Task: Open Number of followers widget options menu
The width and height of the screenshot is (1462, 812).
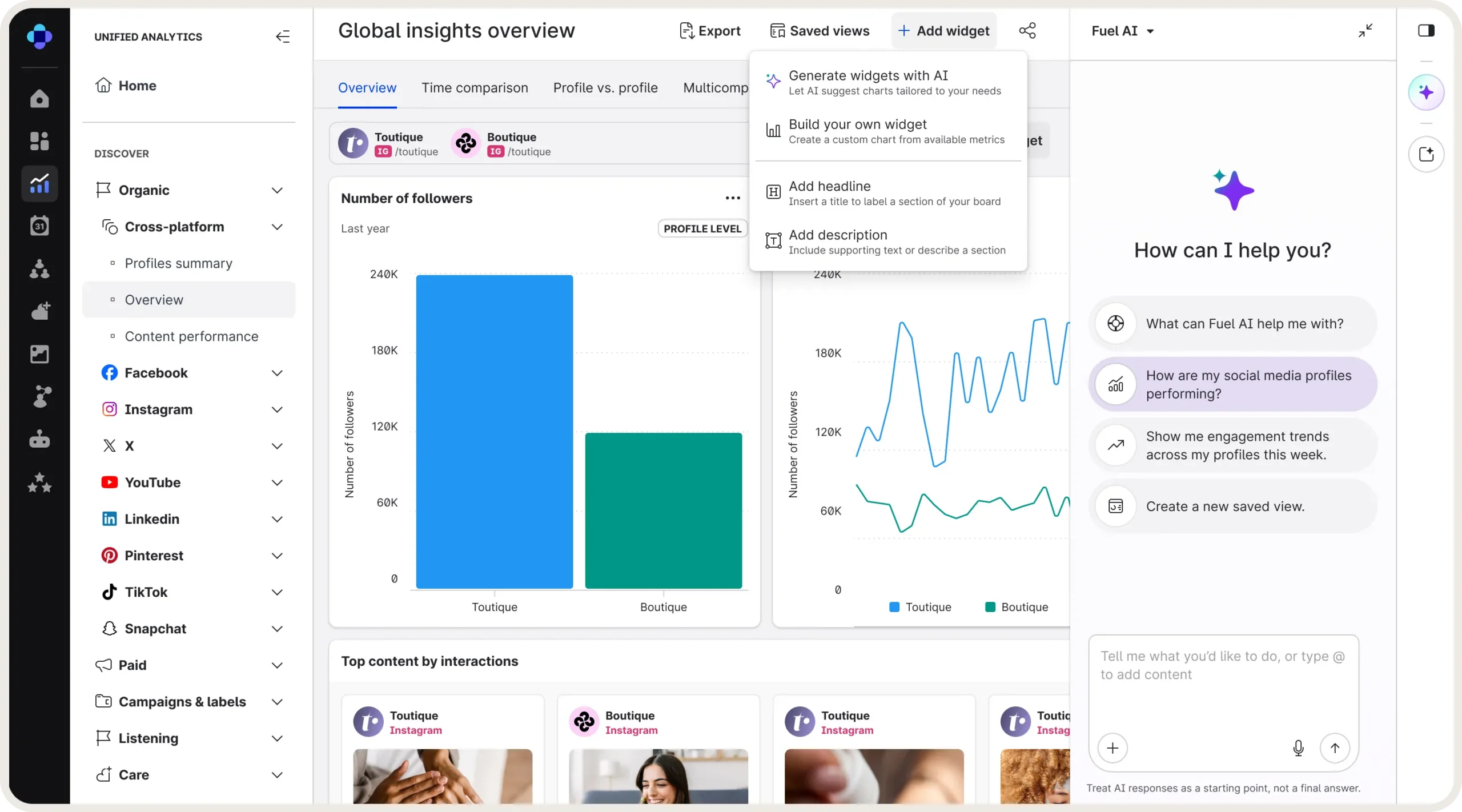Action: point(733,198)
